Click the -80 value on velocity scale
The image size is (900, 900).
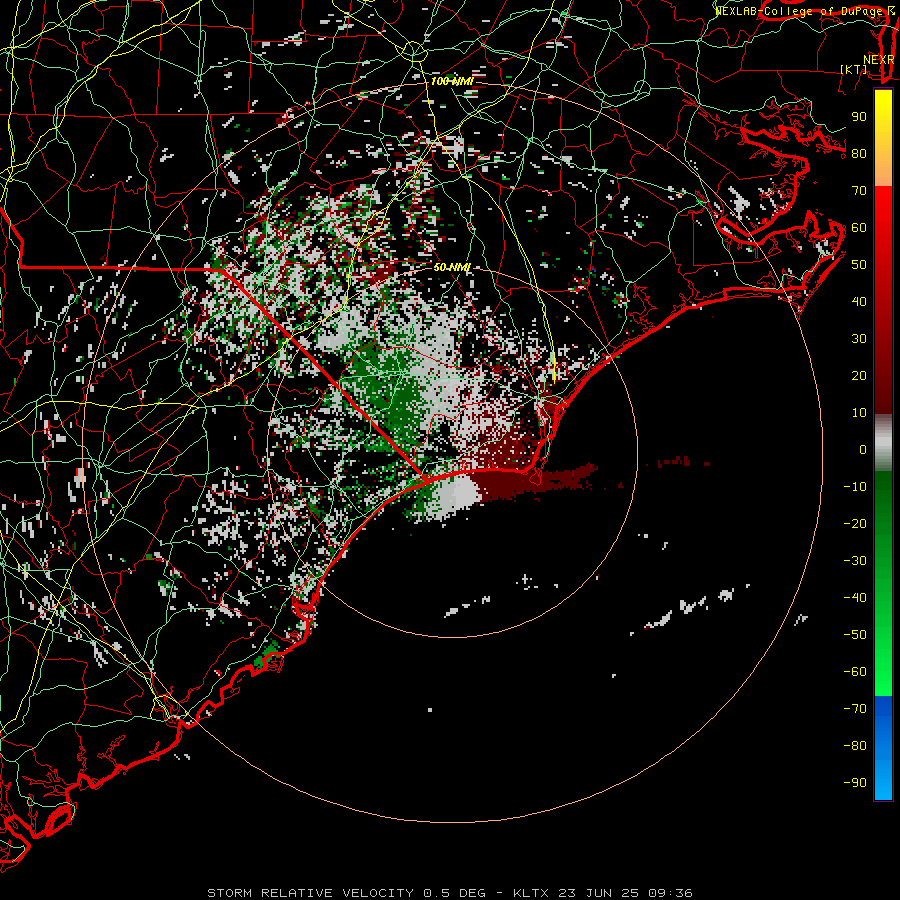tap(855, 746)
